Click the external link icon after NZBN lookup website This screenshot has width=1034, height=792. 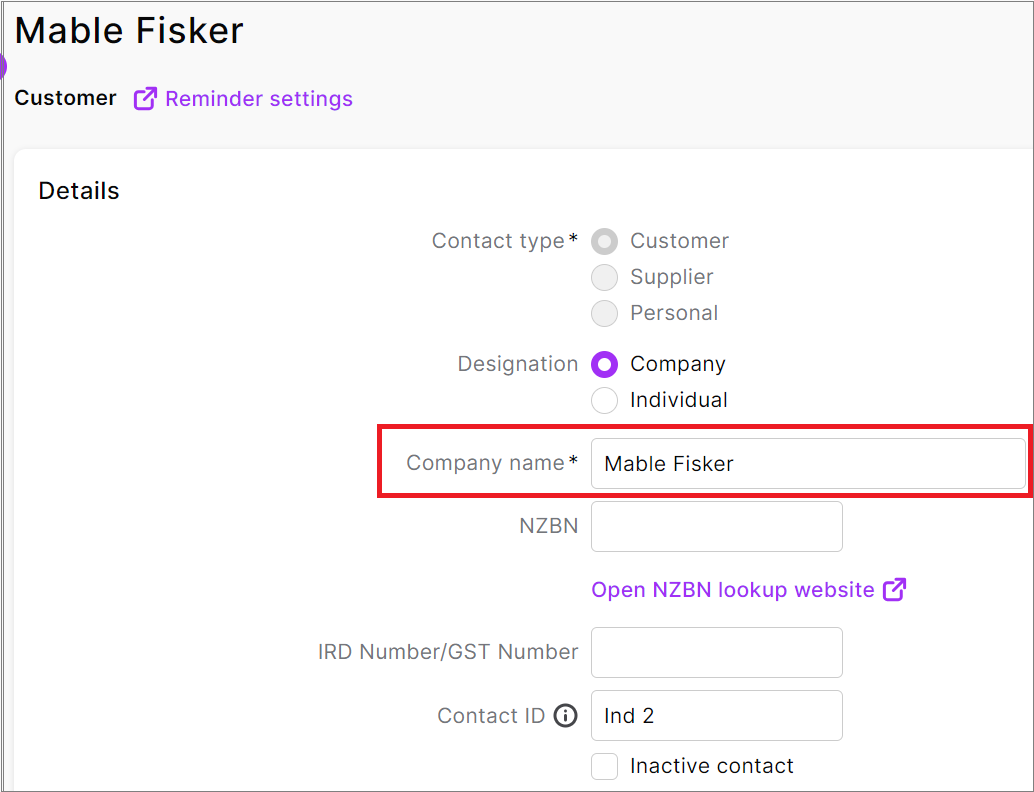point(894,590)
